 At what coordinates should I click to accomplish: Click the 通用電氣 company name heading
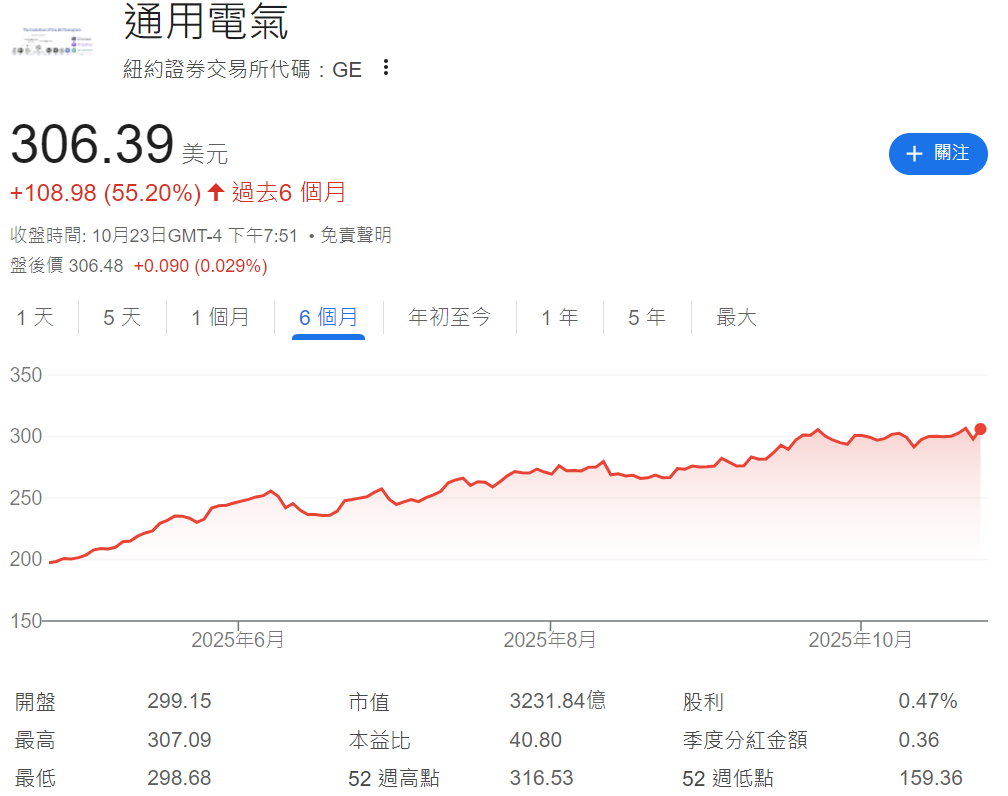(x=205, y=22)
